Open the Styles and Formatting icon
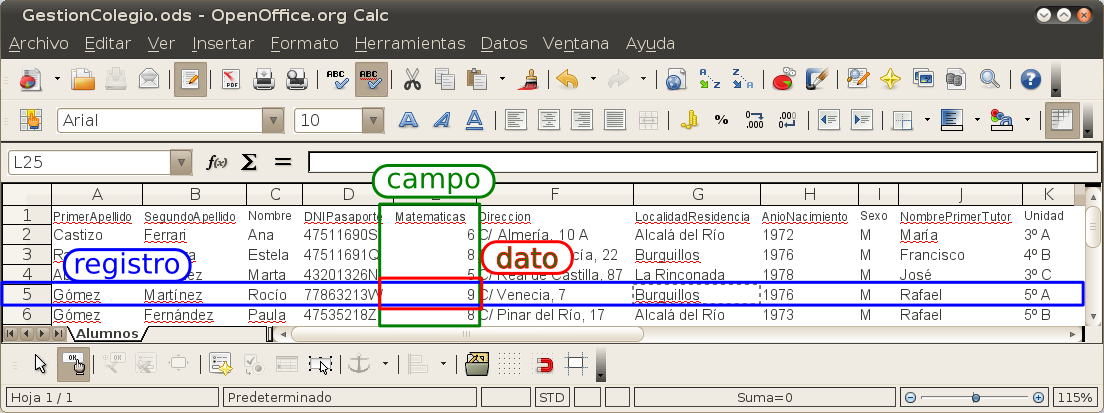This screenshot has width=1104, height=413. [x=31, y=120]
